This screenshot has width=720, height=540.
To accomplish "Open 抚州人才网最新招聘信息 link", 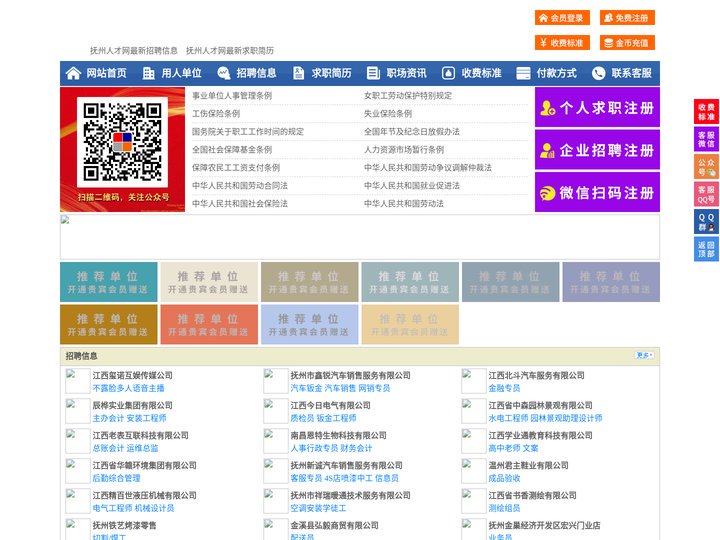I will (134, 51).
